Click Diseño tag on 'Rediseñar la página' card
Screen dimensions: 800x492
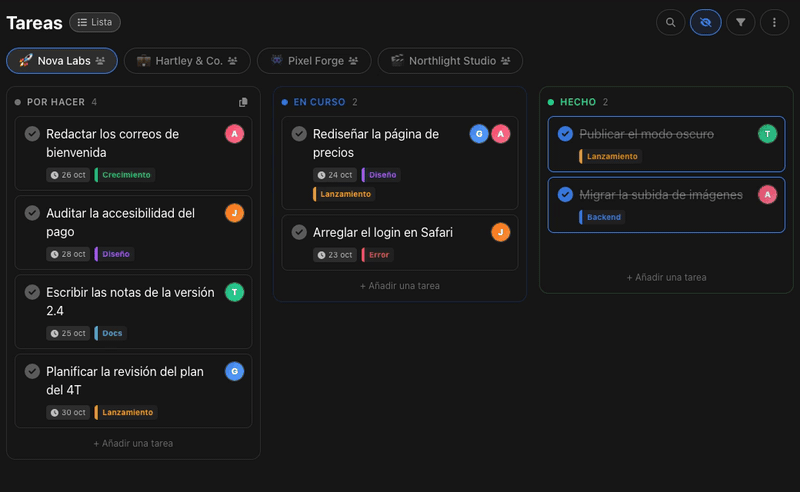click(381, 175)
